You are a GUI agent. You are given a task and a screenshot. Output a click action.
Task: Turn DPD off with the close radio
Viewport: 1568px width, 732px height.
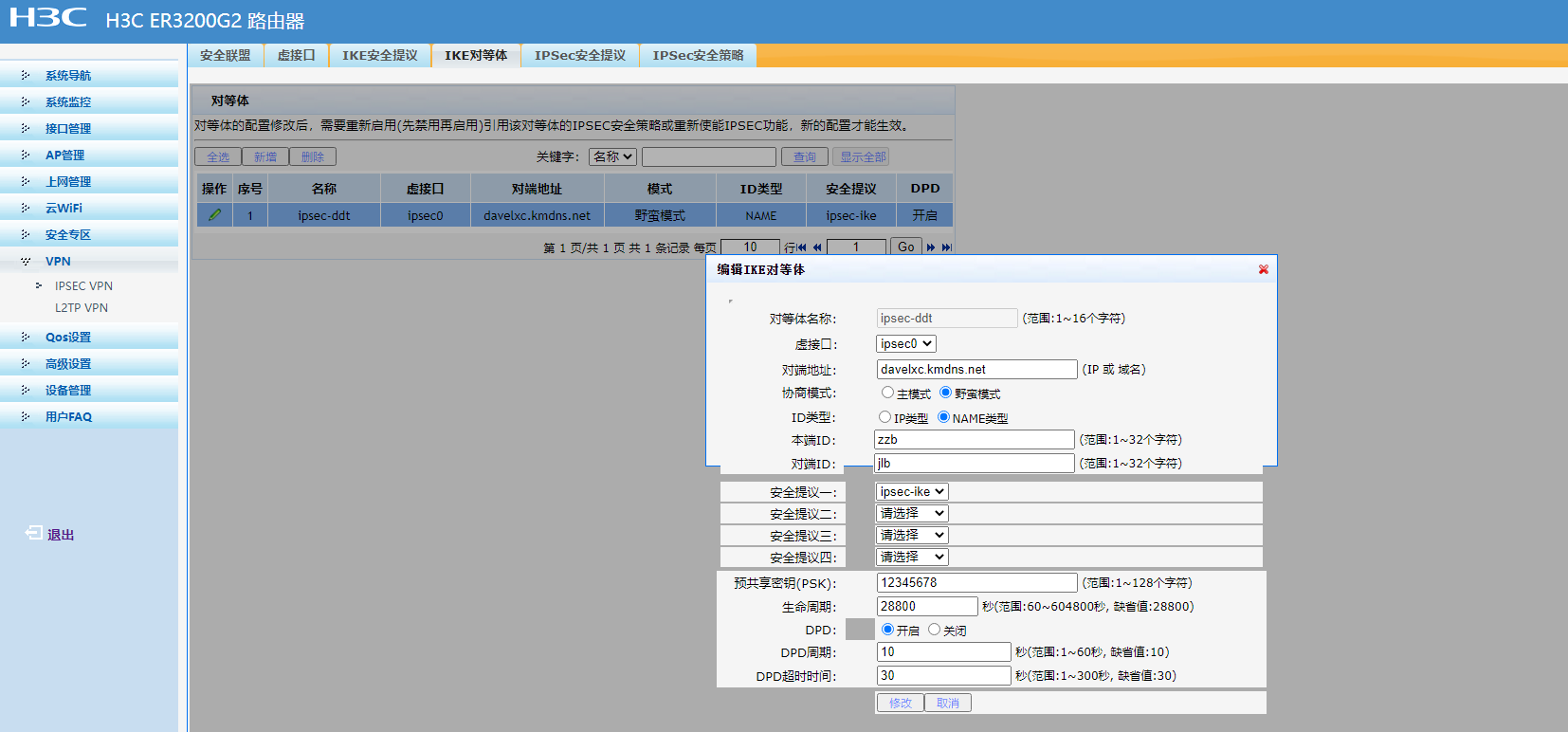coord(934,630)
